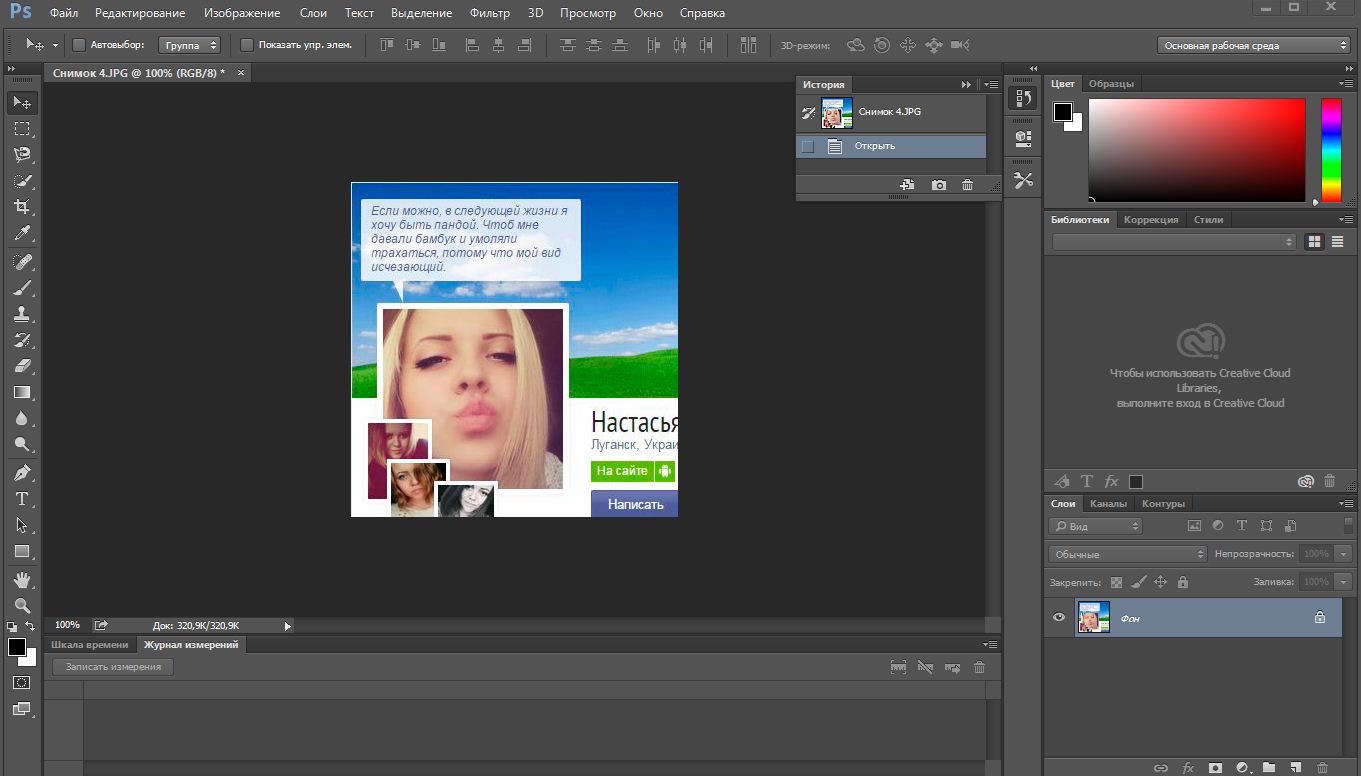Image resolution: width=1361 pixels, height=776 pixels.
Task: Toggle lock all padlock in Layers panel
Action: tap(1183, 581)
